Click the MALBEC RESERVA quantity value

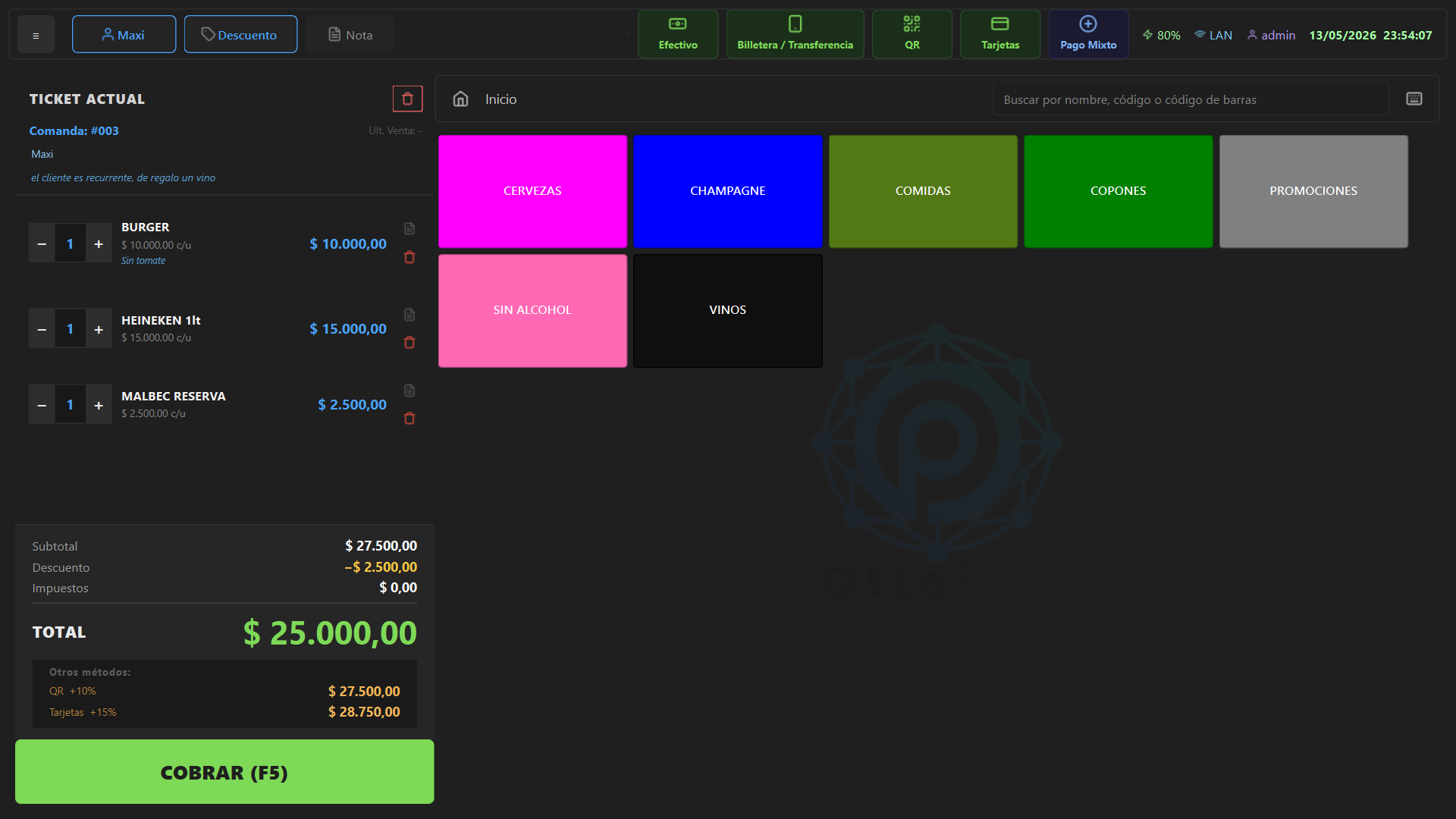coord(70,404)
